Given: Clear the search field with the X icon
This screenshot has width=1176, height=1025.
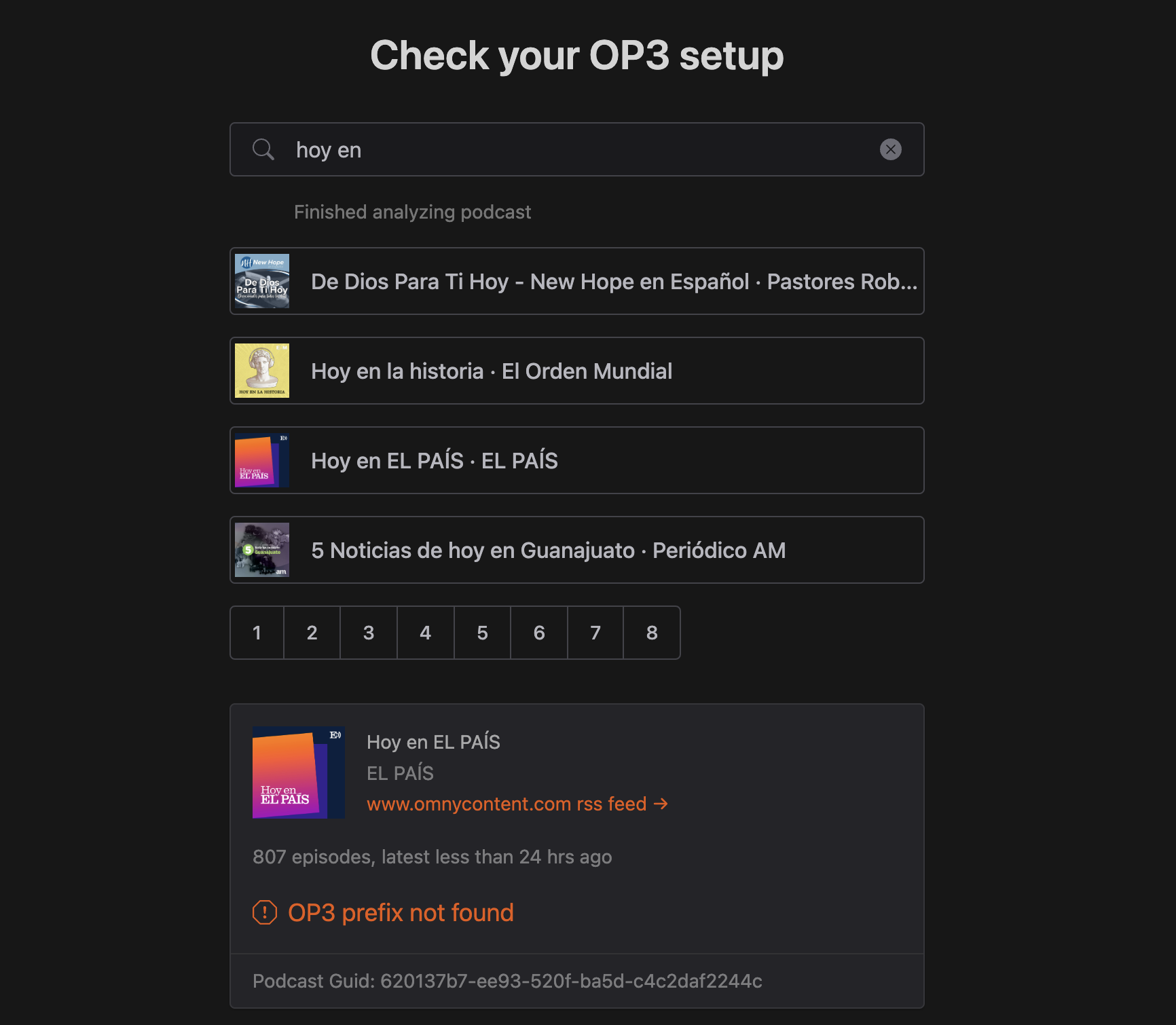Looking at the screenshot, I should (890, 149).
